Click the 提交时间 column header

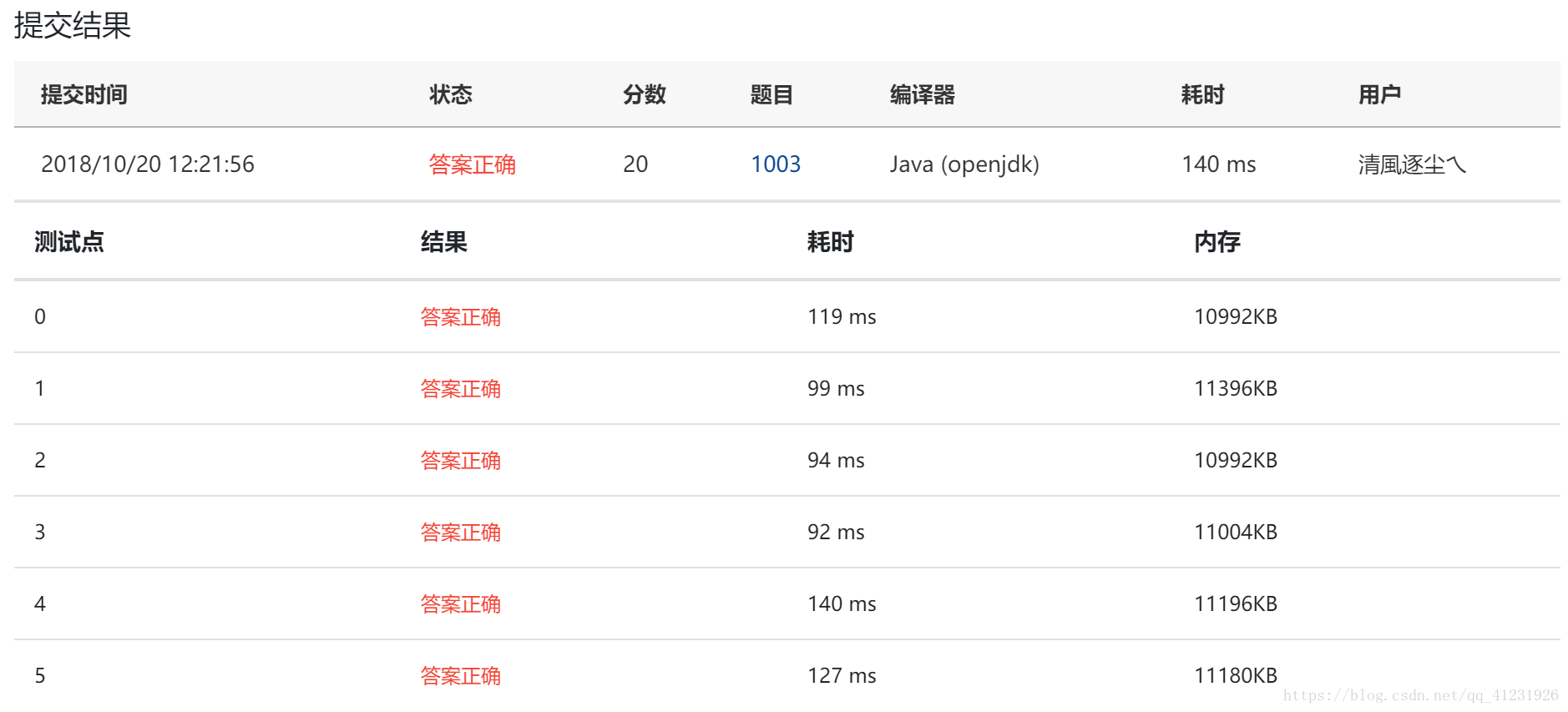tap(84, 95)
